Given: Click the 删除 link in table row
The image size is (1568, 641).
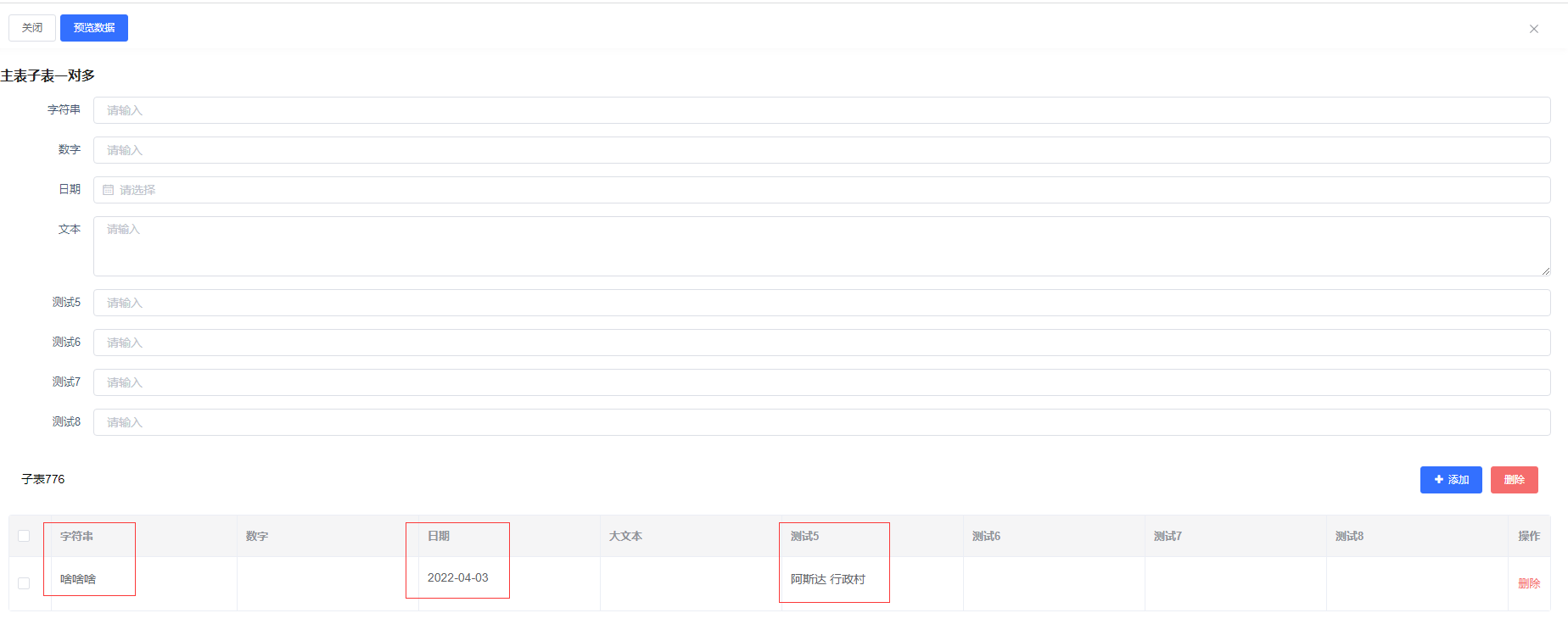Looking at the screenshot, I should coord(1528,583).
